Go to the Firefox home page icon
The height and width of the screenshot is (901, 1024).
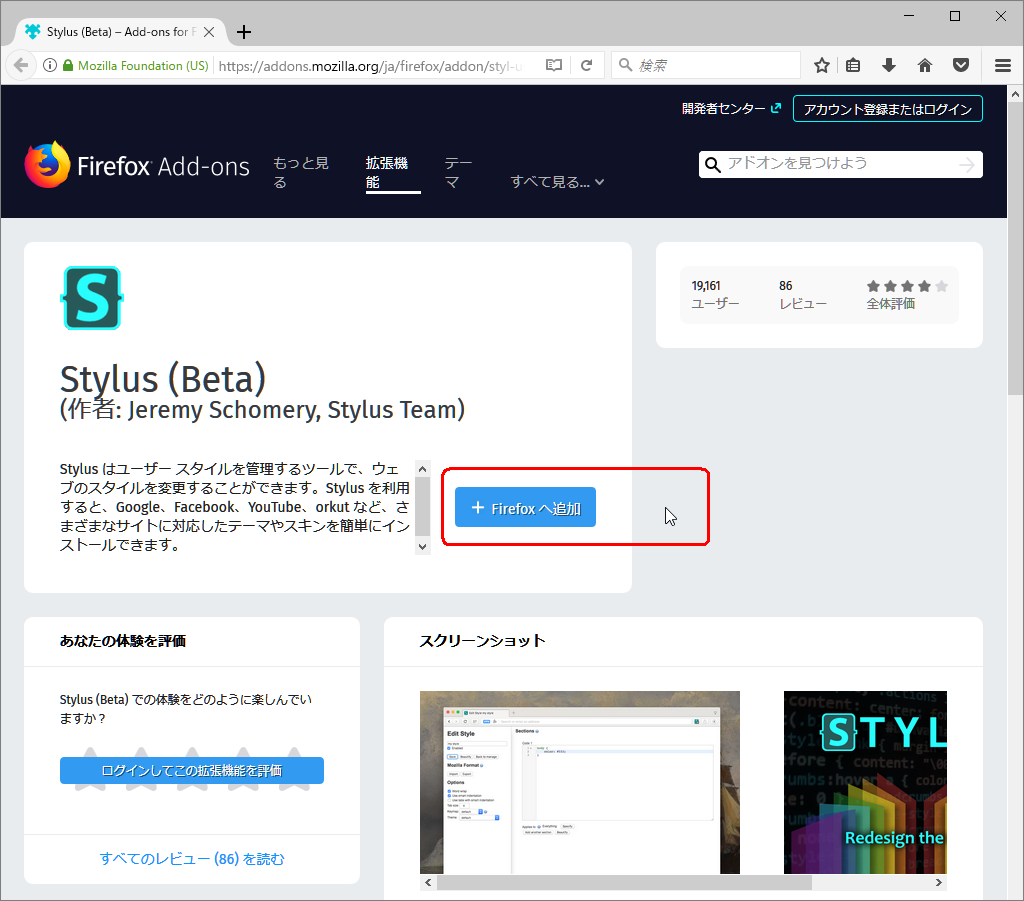pyautogui.click(x=925, y=65)
